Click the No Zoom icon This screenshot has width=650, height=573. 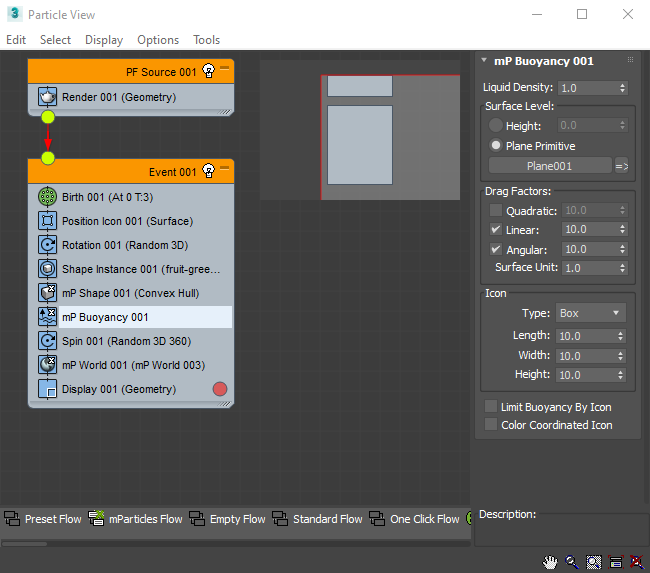coord(637,562)
